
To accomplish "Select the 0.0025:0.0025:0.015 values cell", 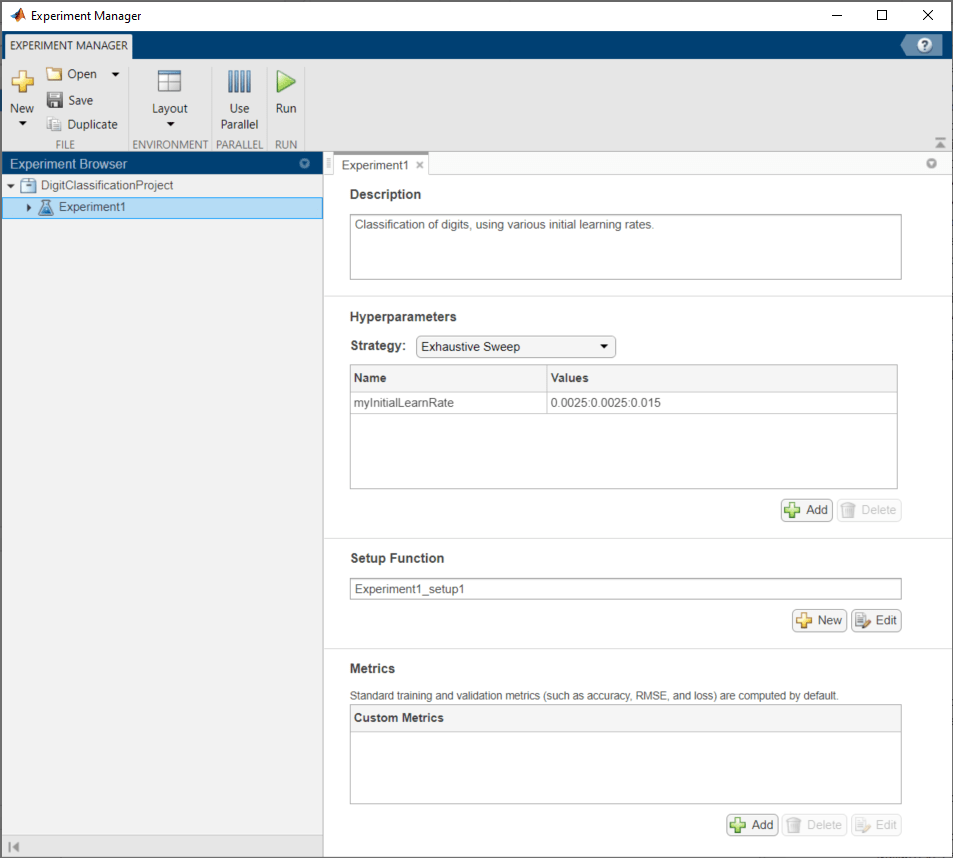I will (722, 403).
